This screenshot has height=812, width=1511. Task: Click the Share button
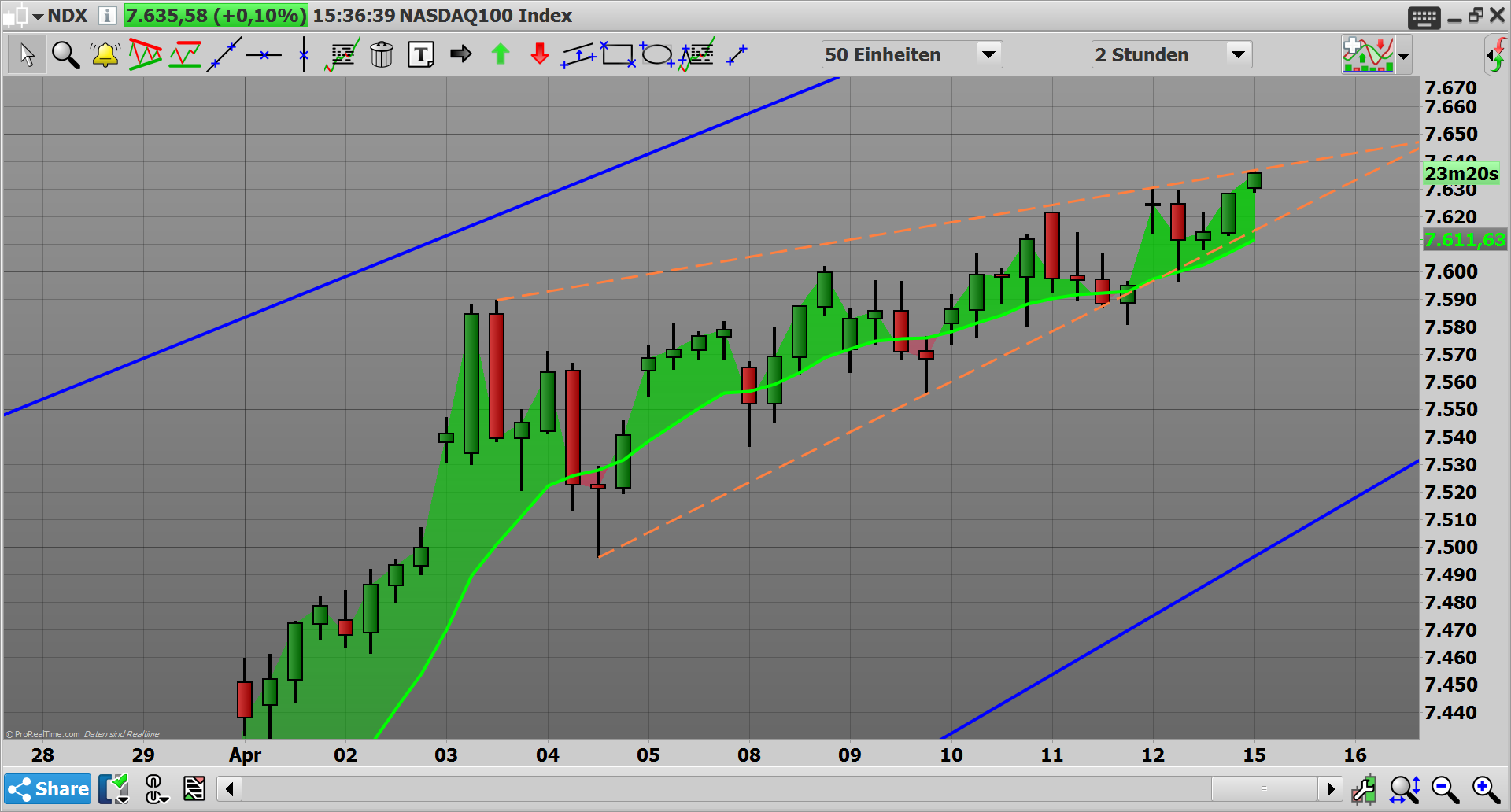(x=48, y=788)
